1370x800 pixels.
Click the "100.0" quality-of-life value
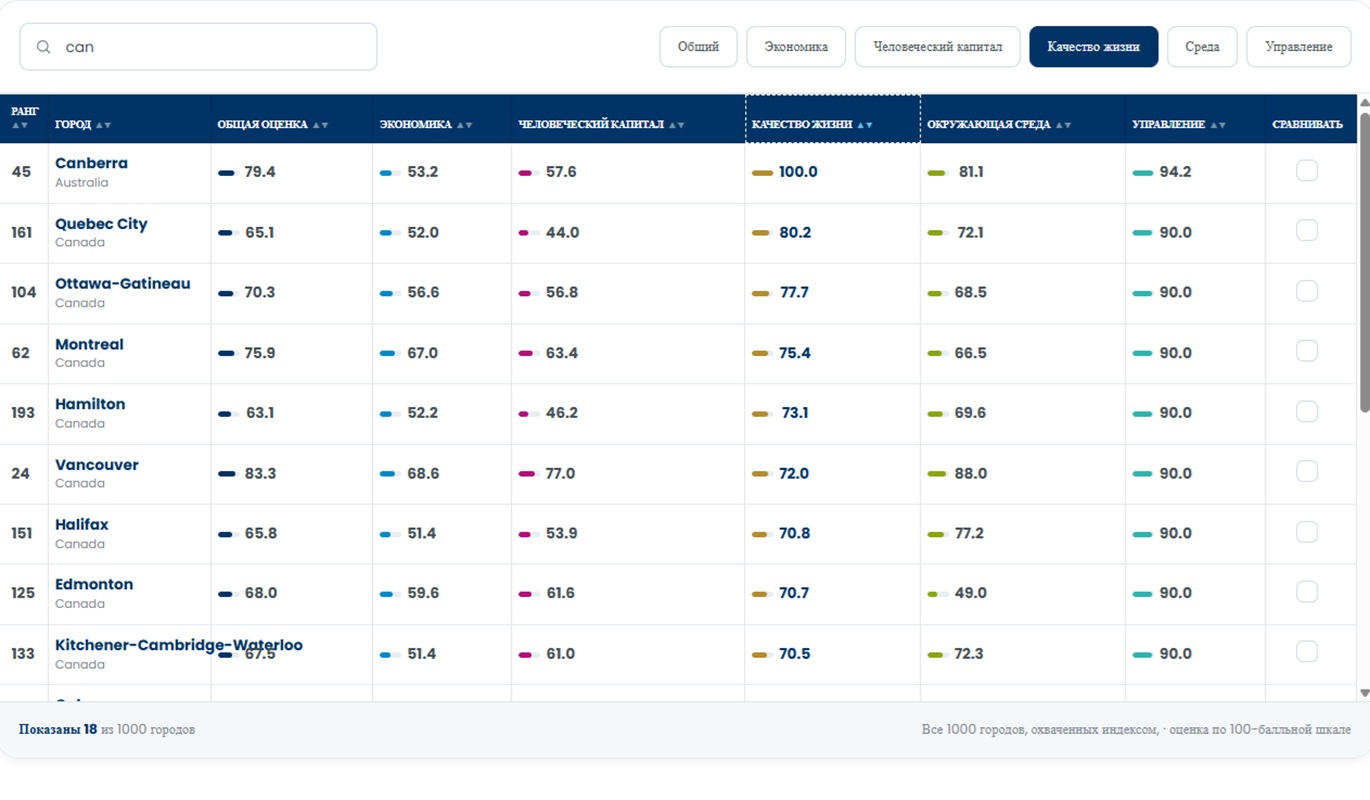(x=798, y=172)
